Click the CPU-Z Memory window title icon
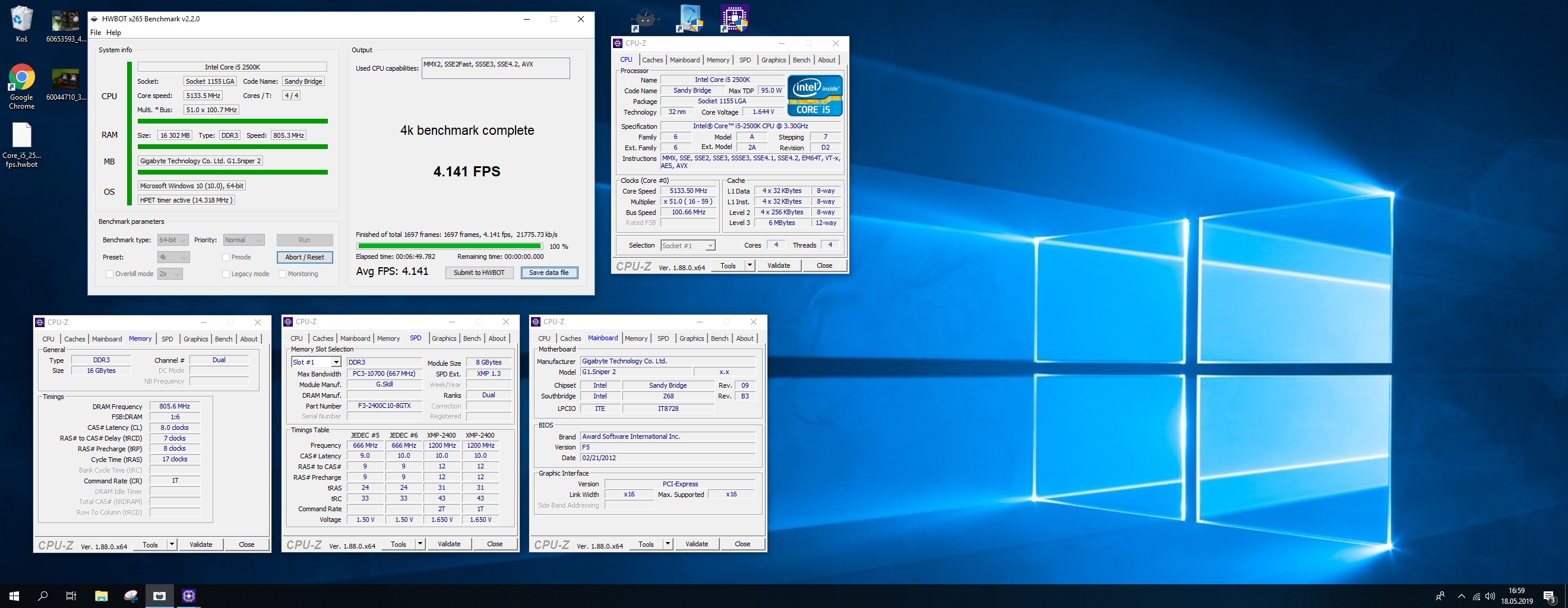The image size is (1568, 608). 40,322
